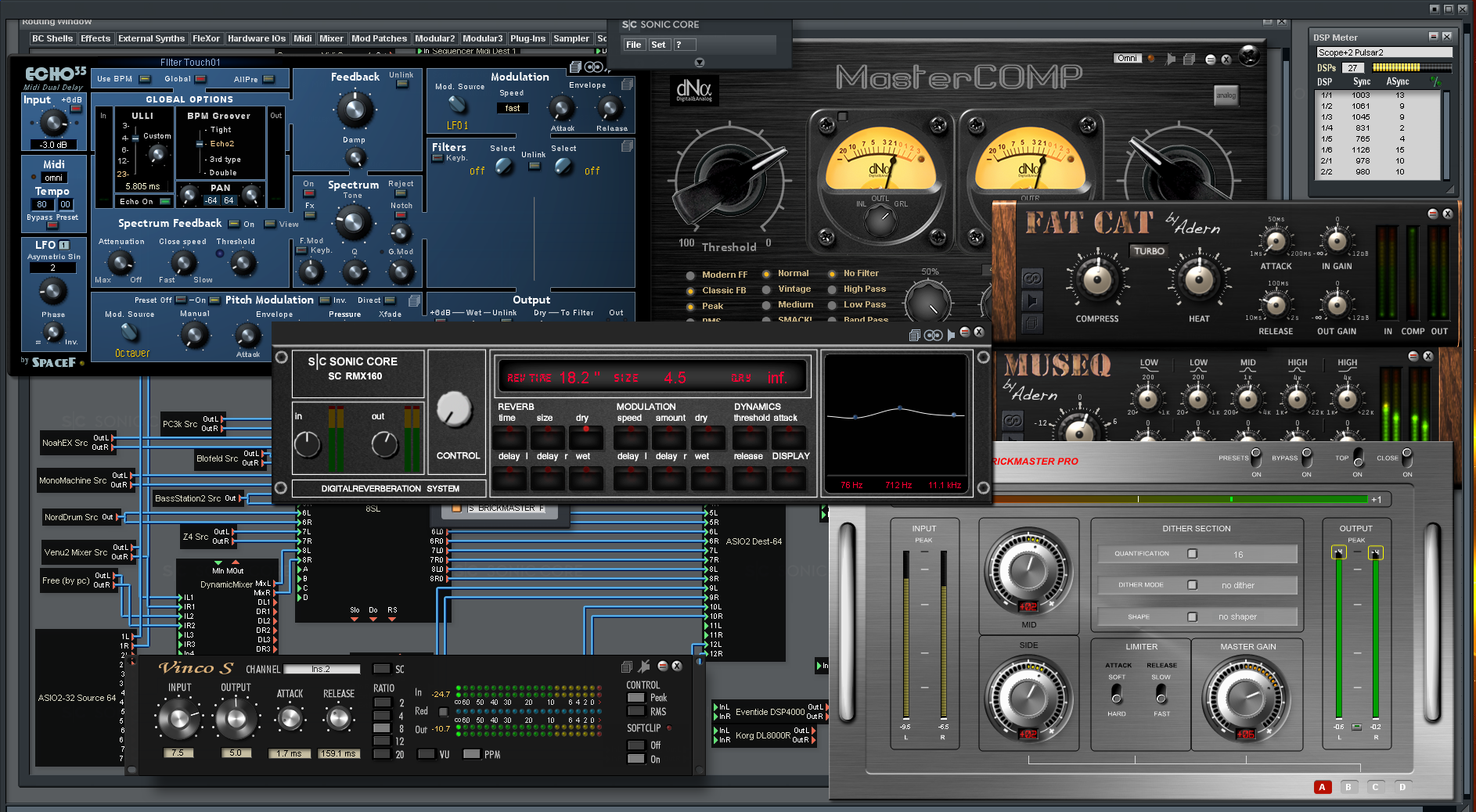Open DSP Meter Scope+2 Pulsar2 selector
This screenshot has height=812, width=1476.
pyautogui.click(x=1384, y=52)
